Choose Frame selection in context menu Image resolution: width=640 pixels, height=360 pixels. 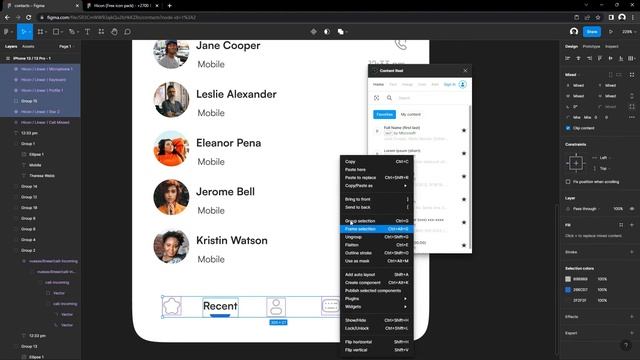point(376,229)
